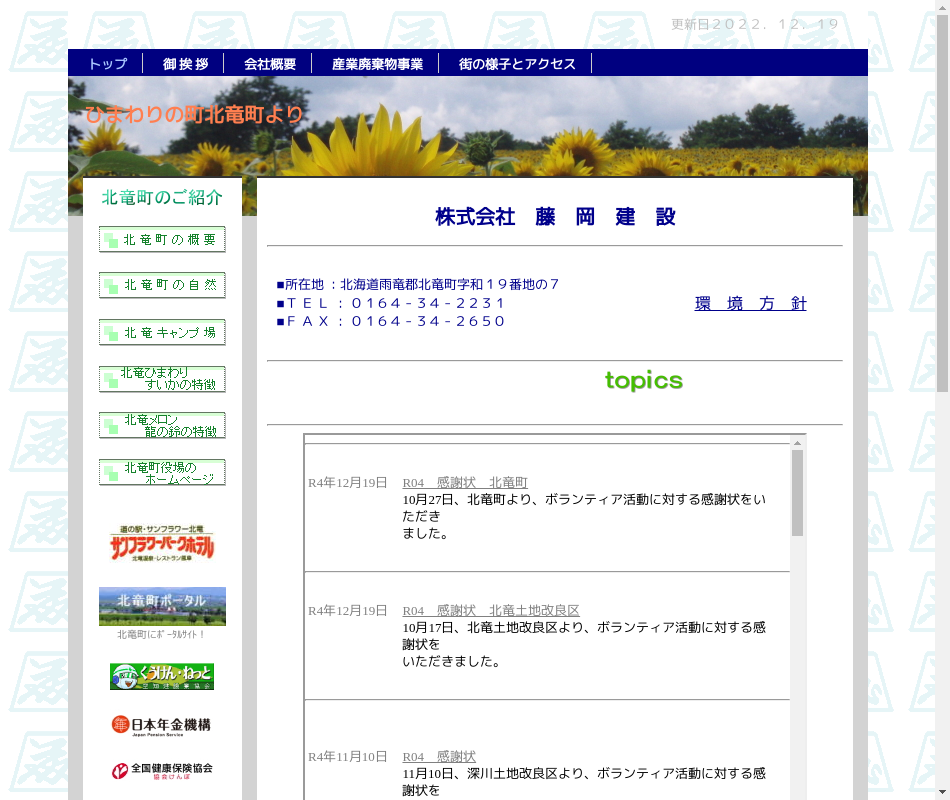The image size is (950, 800).
Task: Select 会社概要 in the navigation bar
Action: 270,64
